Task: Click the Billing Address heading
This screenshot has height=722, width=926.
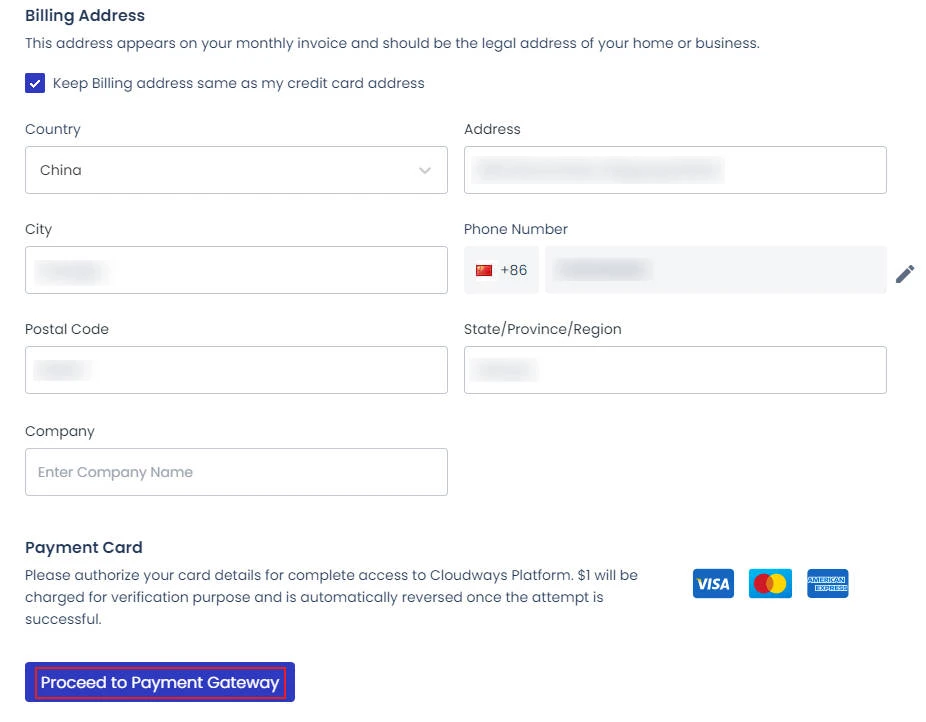Action: point(85,16)
